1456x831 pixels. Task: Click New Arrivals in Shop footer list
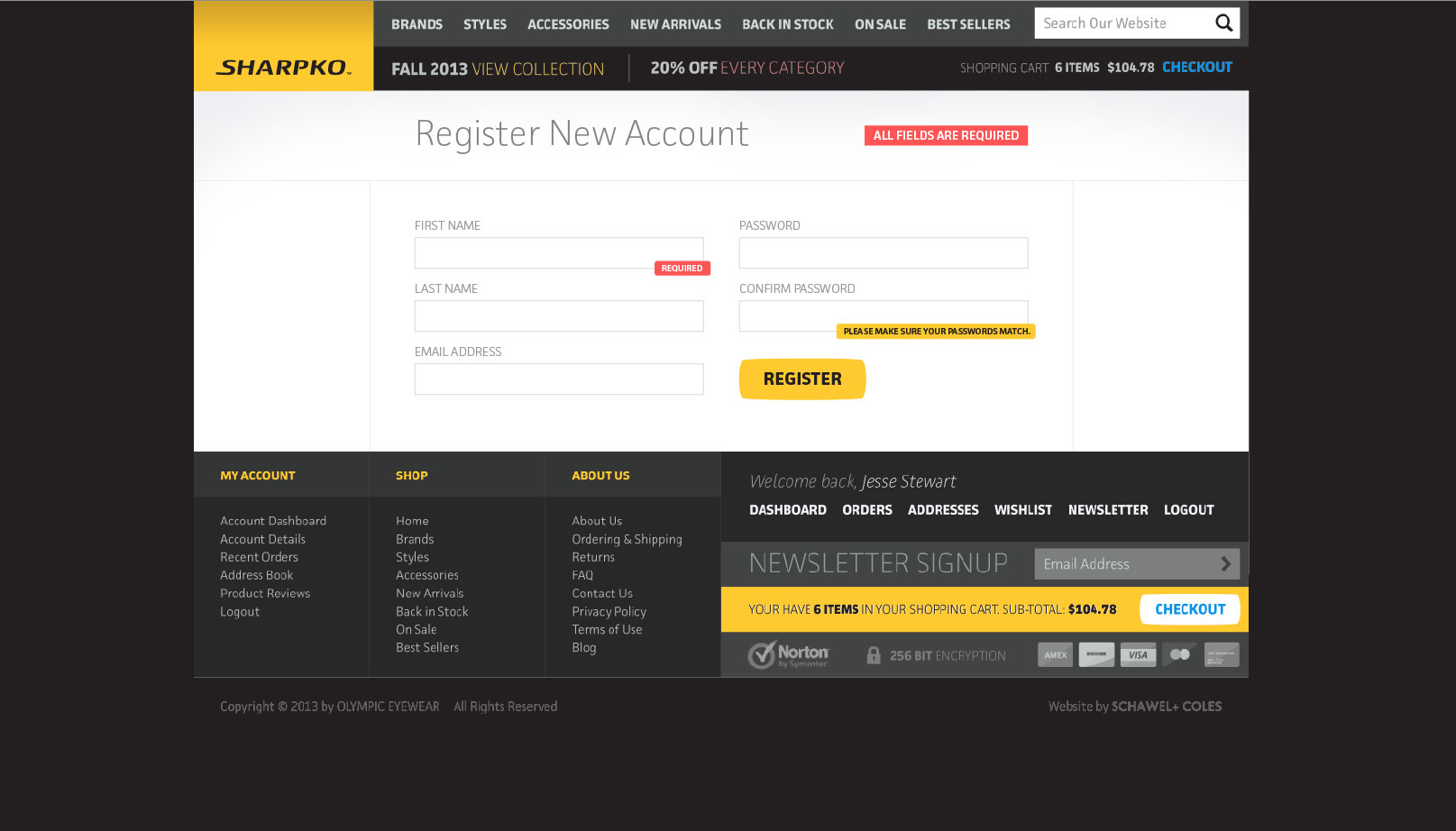coord(430,593)
